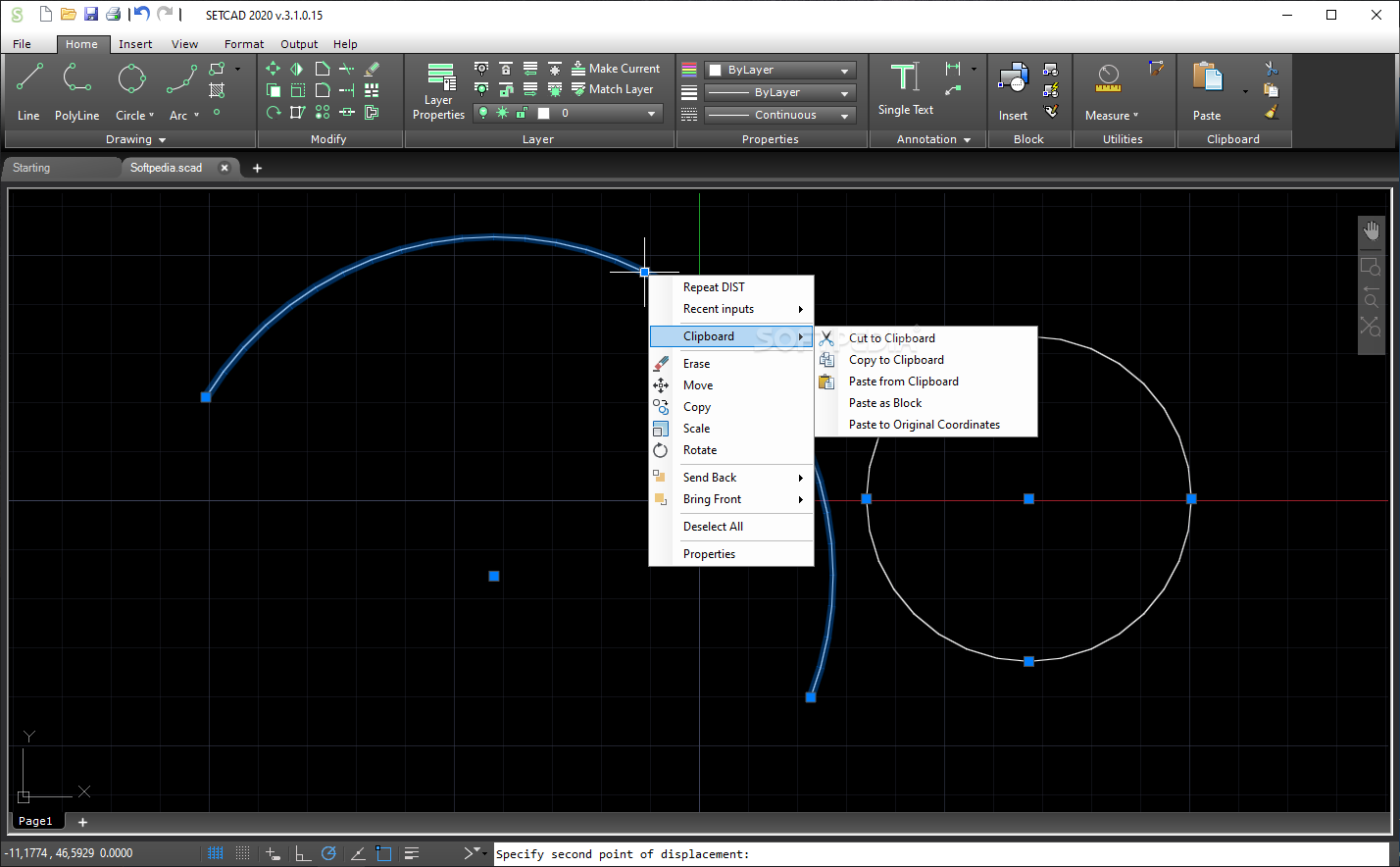Screen dimensions: 1400x867
Task: Click the Make Current layer button
Action: click(x=616, y=69)
